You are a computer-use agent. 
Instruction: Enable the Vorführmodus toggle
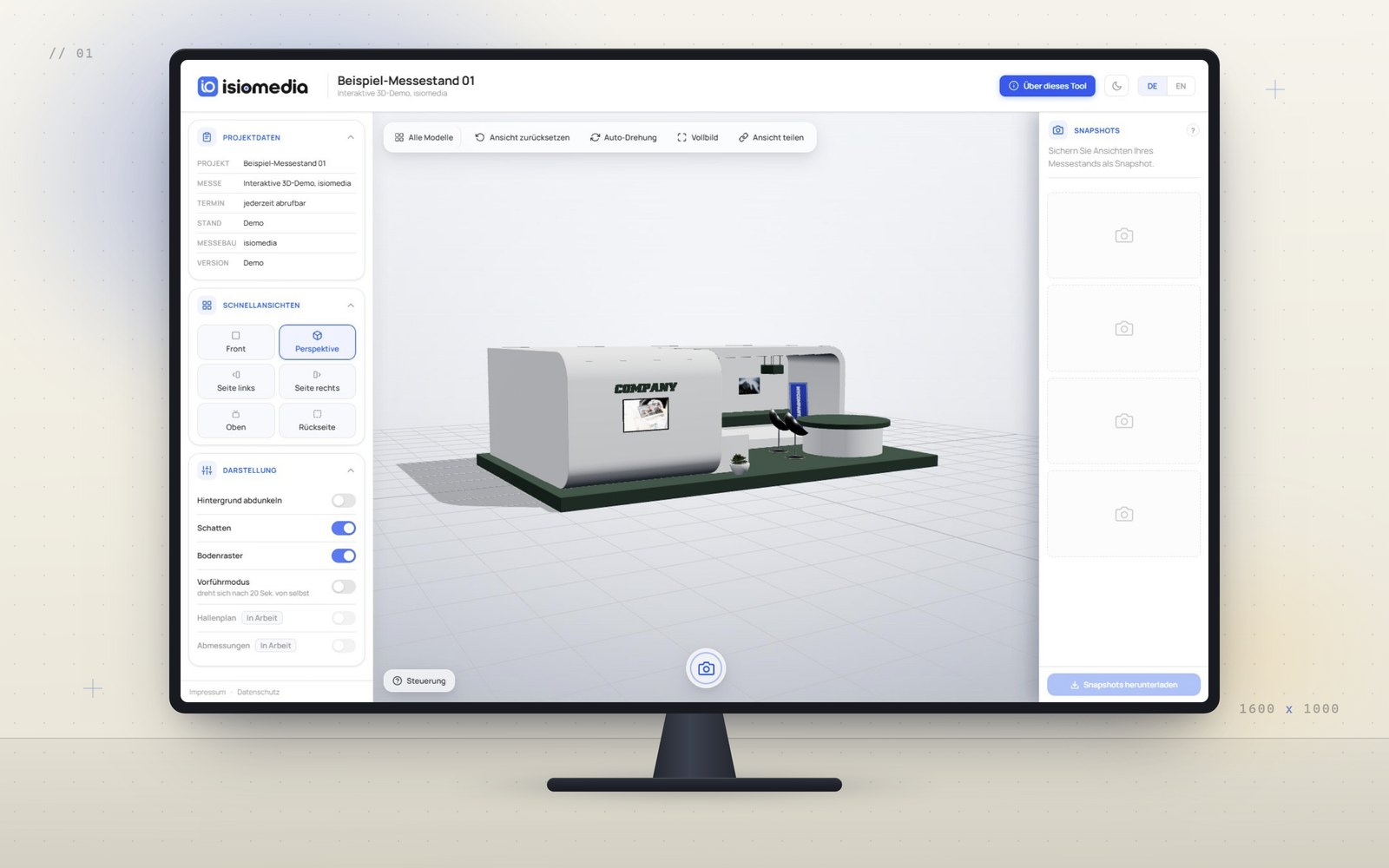click(344, 587)
